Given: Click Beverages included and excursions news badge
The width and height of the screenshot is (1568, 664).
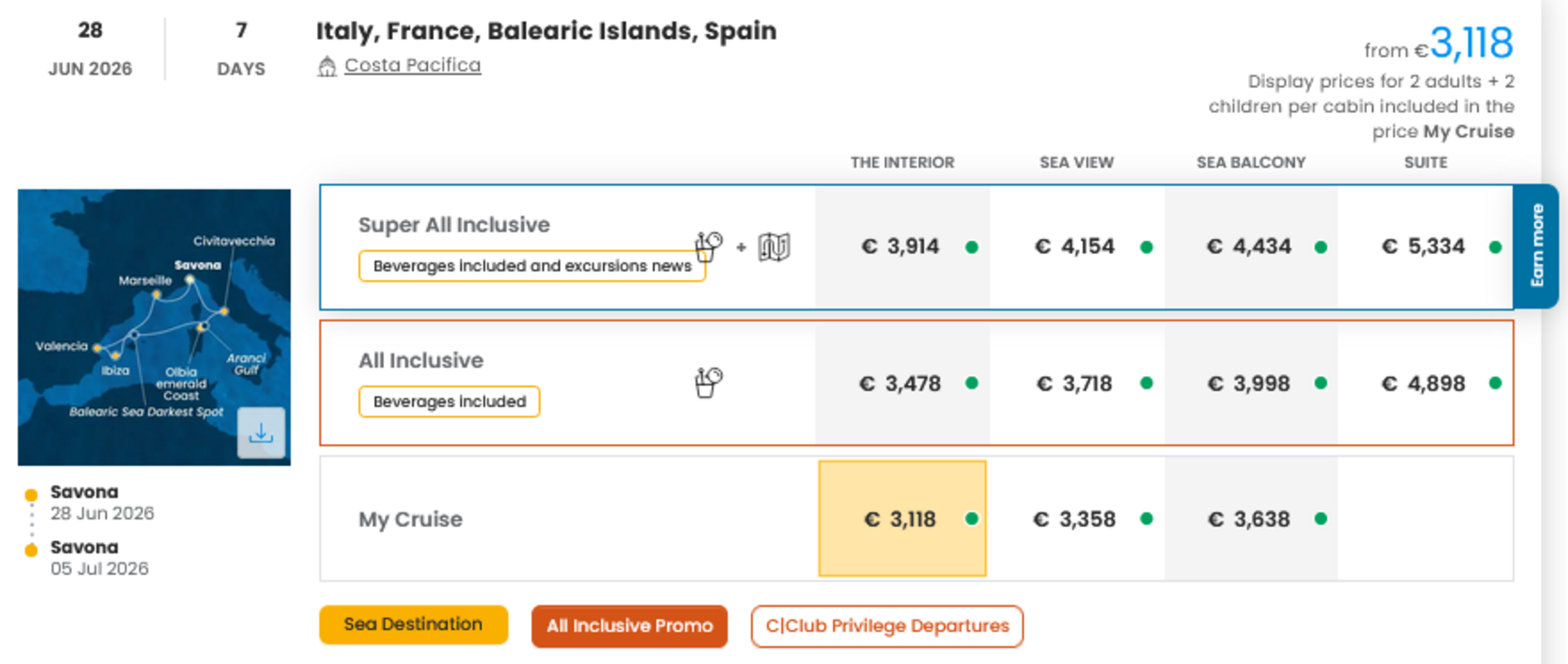Looking at the screenshot, I should coord(532,266).
